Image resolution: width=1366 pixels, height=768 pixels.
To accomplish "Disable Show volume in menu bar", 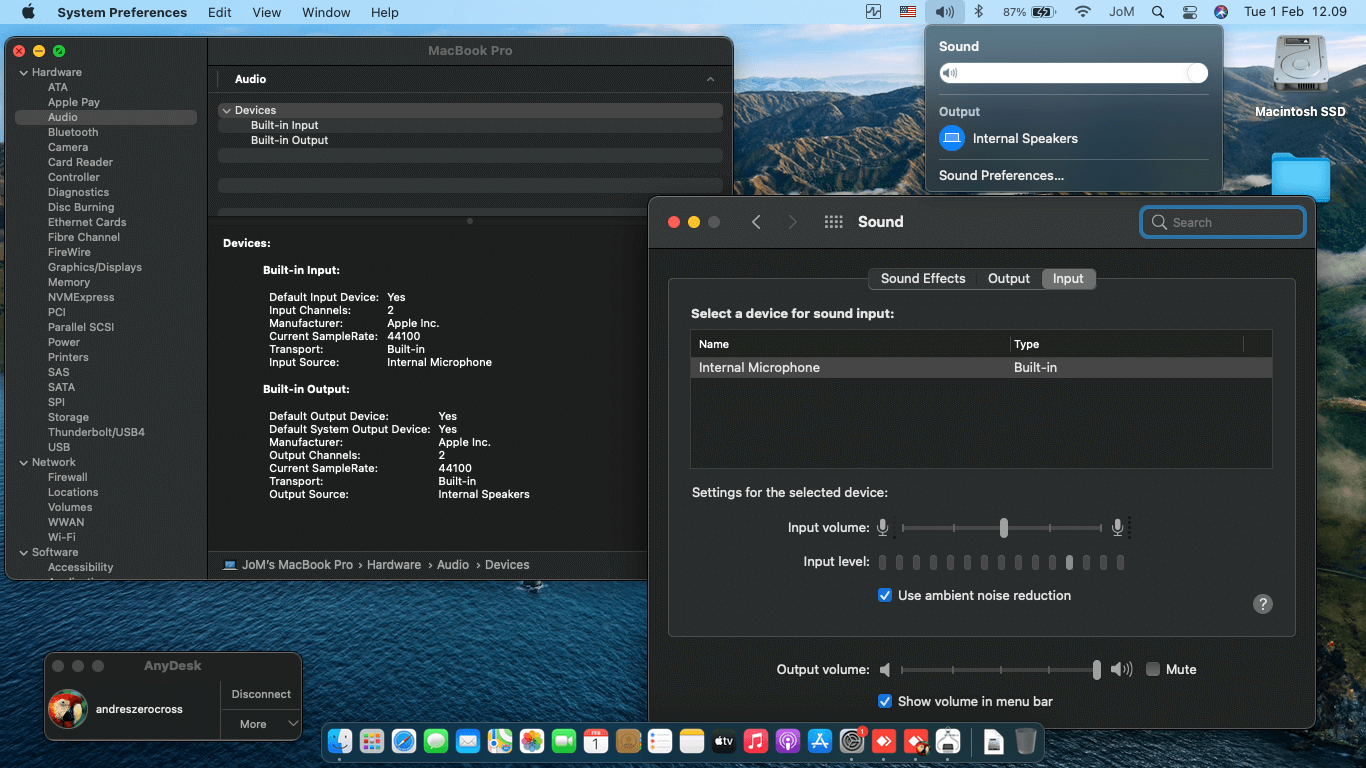I will point(885,701).
